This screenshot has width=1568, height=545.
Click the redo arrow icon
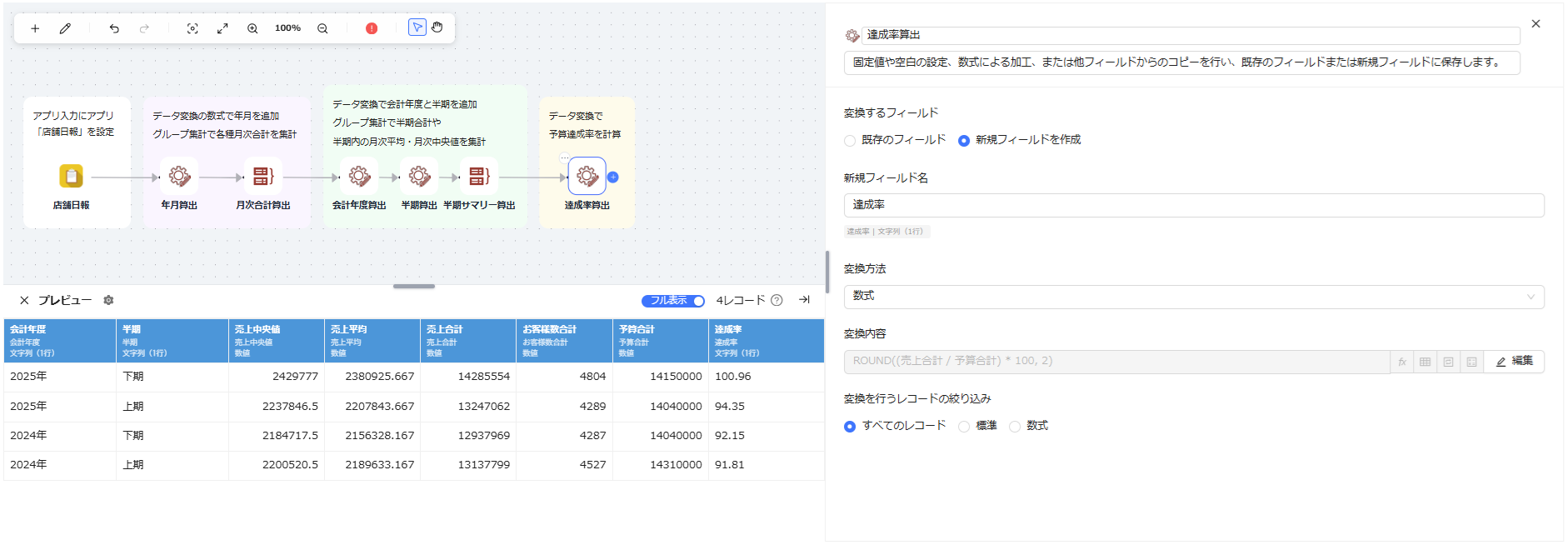point(144,28)
